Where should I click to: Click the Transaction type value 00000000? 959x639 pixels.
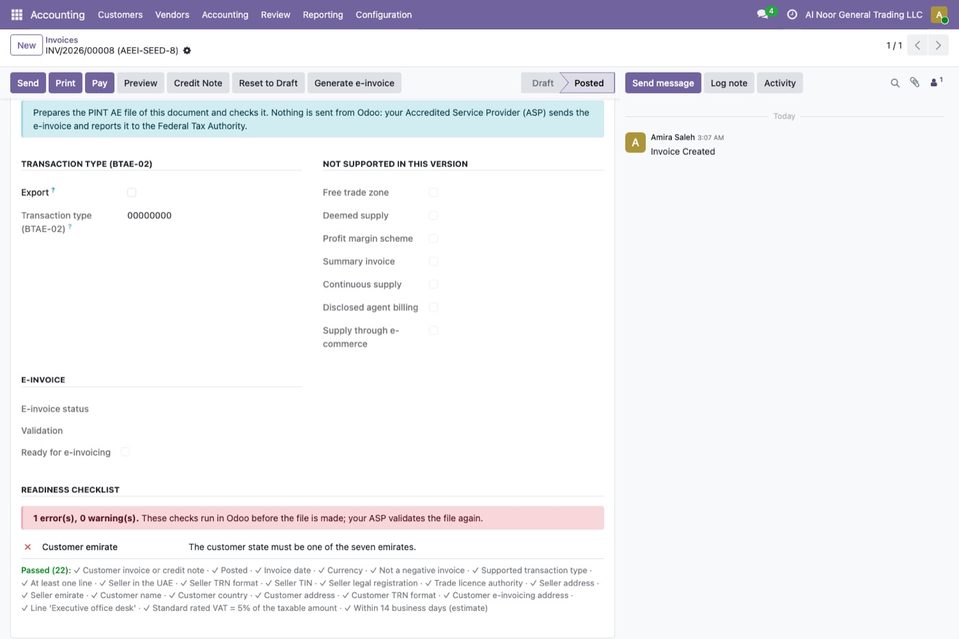pos(149,215)
